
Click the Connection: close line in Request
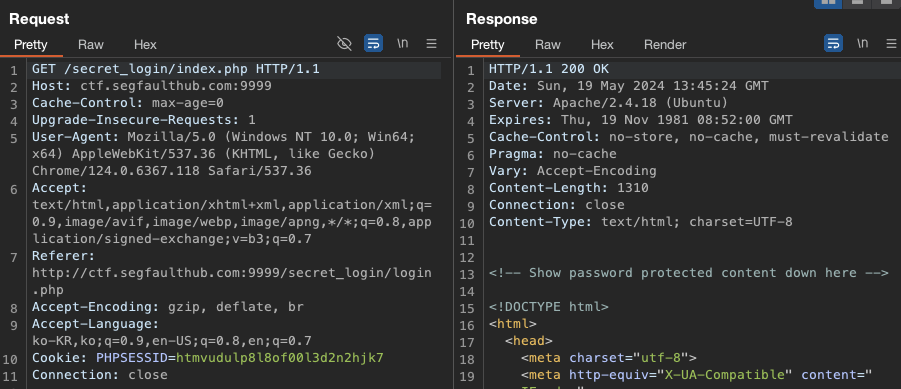99,375
